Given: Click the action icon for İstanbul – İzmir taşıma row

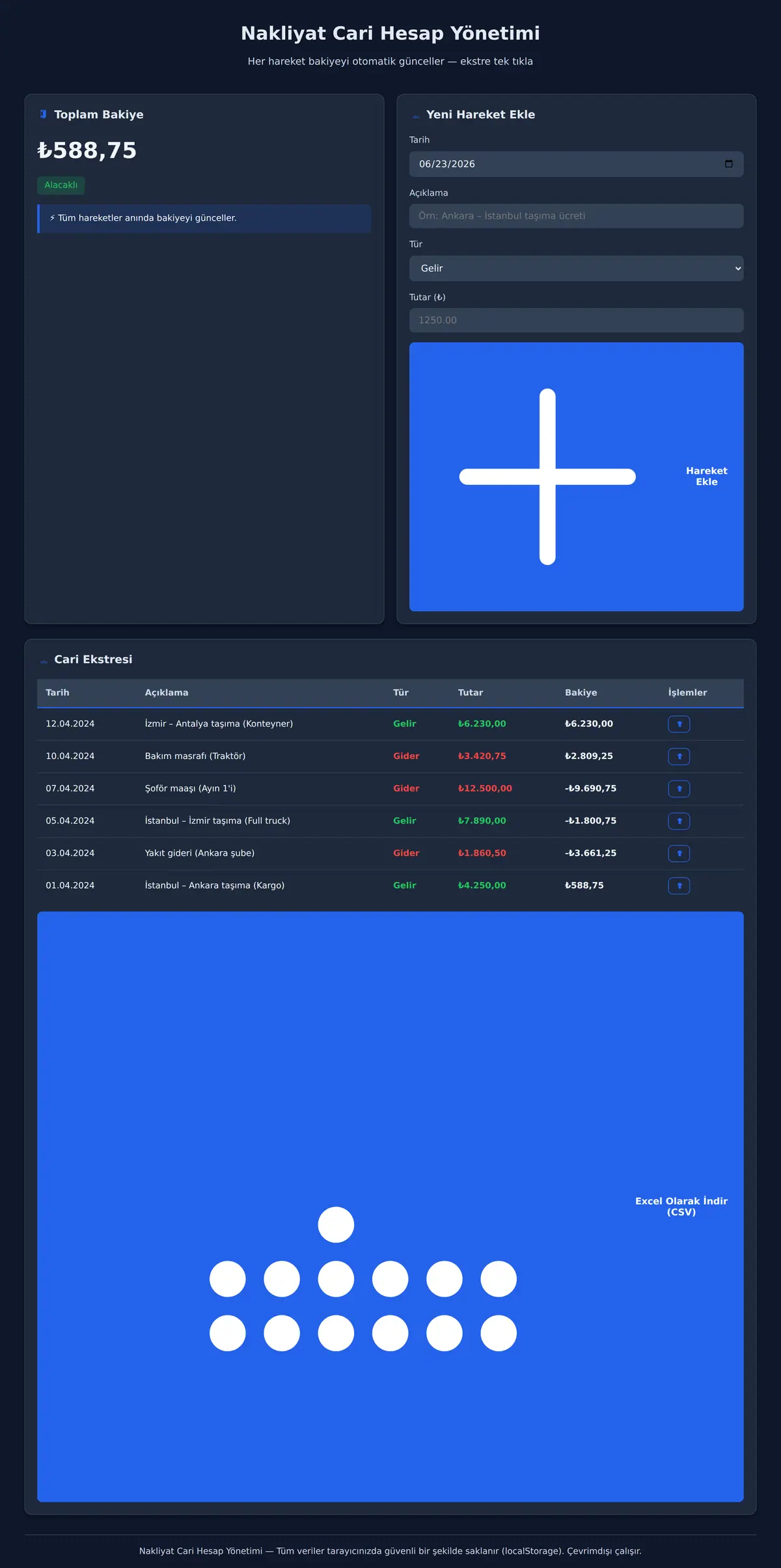Looking at the screenshot, I should point(679,821).
